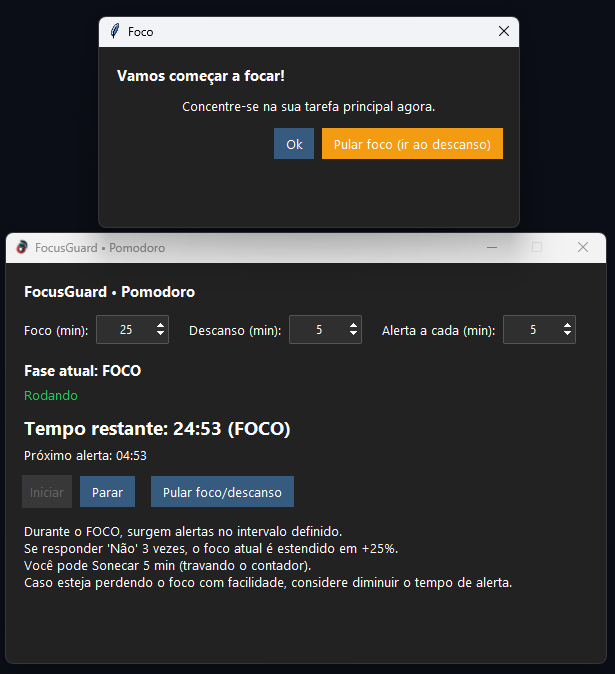This screenshot has height=674, width=615.
Task: Click the Vamos começar a focar! heading
Action: coord(201,76)
